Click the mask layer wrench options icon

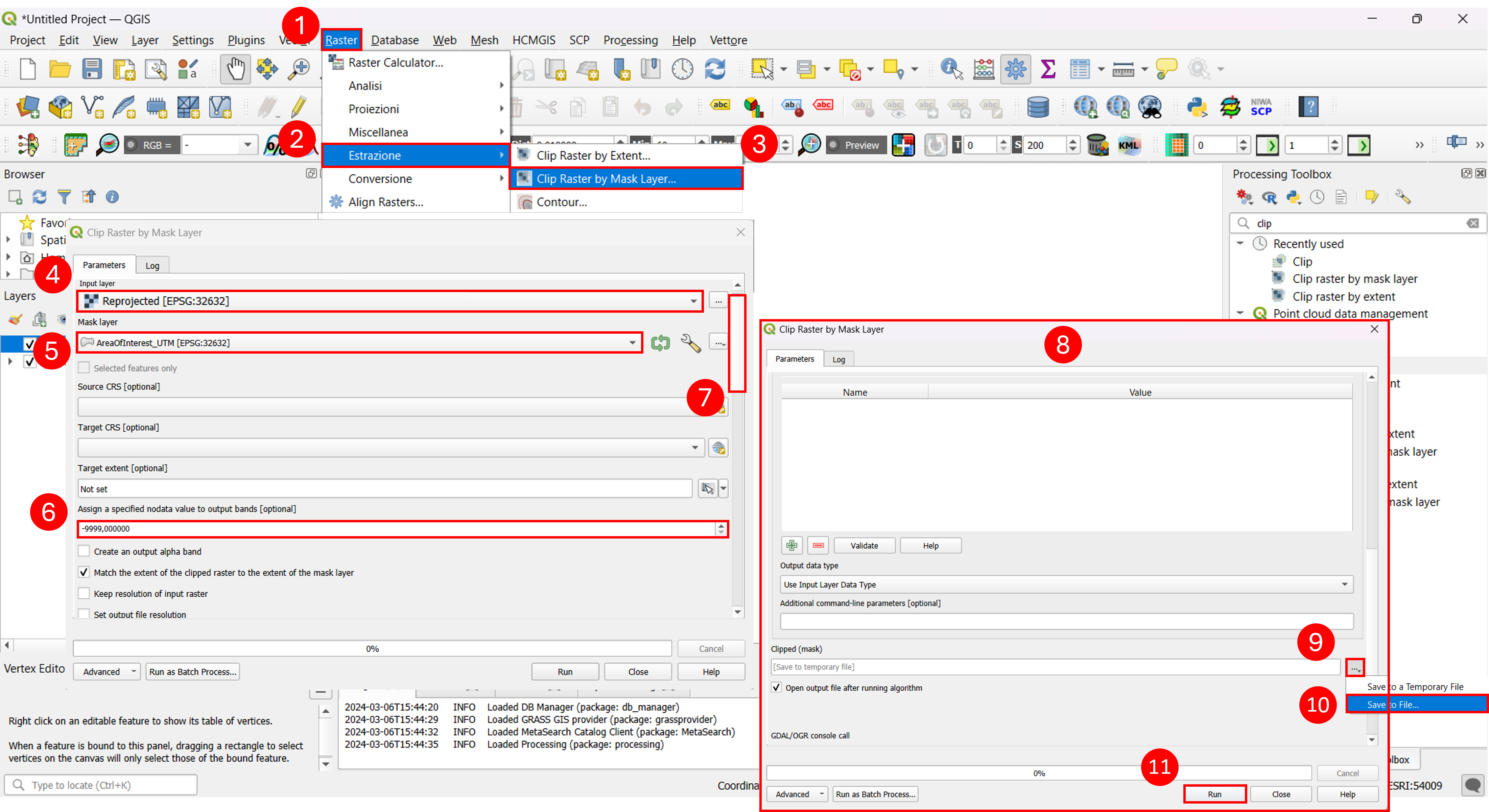tap(690, 343)
